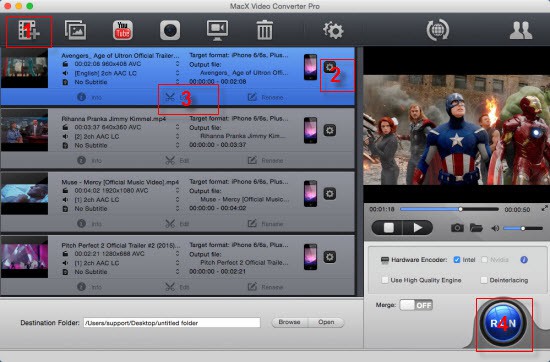Click Edit on Muse Mercy row
The width and height of the screenshot is (550, 362).
coord(177,223)
